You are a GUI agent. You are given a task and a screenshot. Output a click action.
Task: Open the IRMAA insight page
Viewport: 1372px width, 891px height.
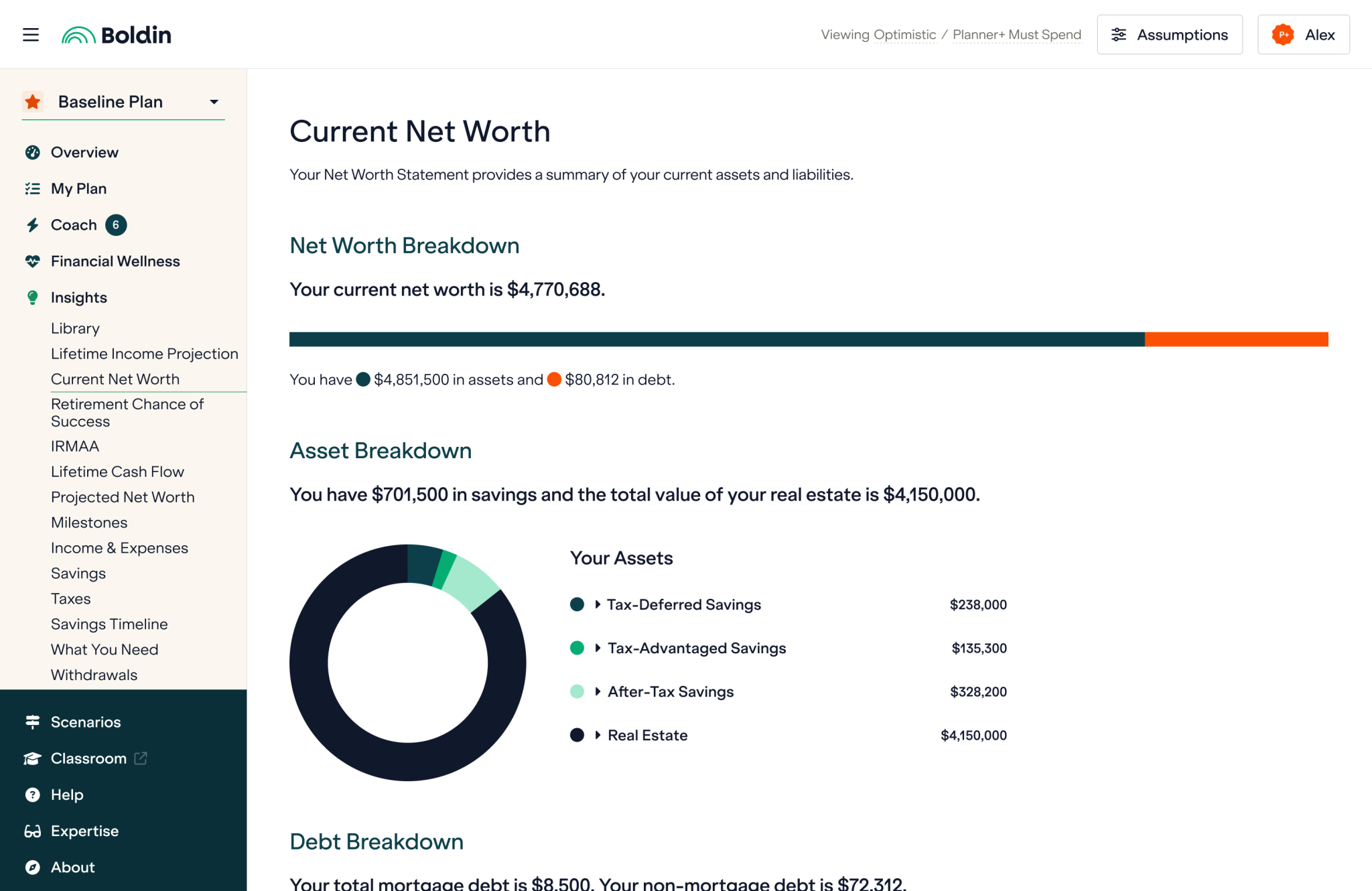(x=75, y=446)
